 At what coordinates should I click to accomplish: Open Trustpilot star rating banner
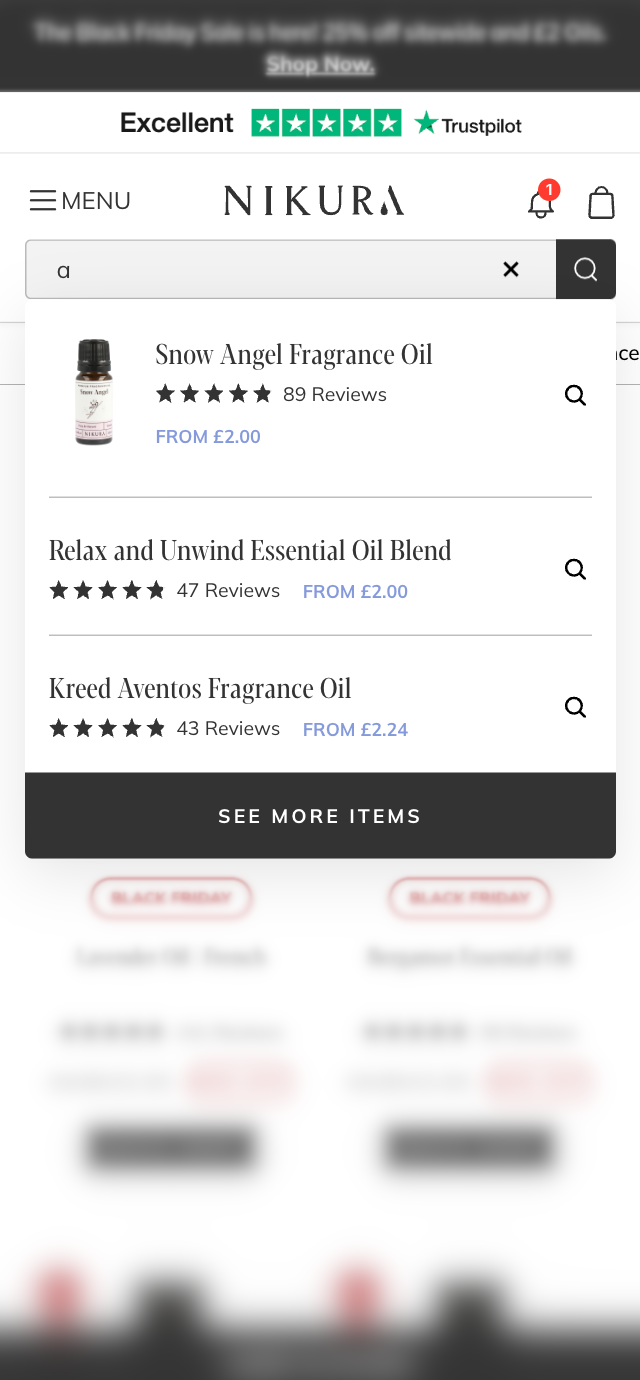pyautogui.click(x=320, y=123)
